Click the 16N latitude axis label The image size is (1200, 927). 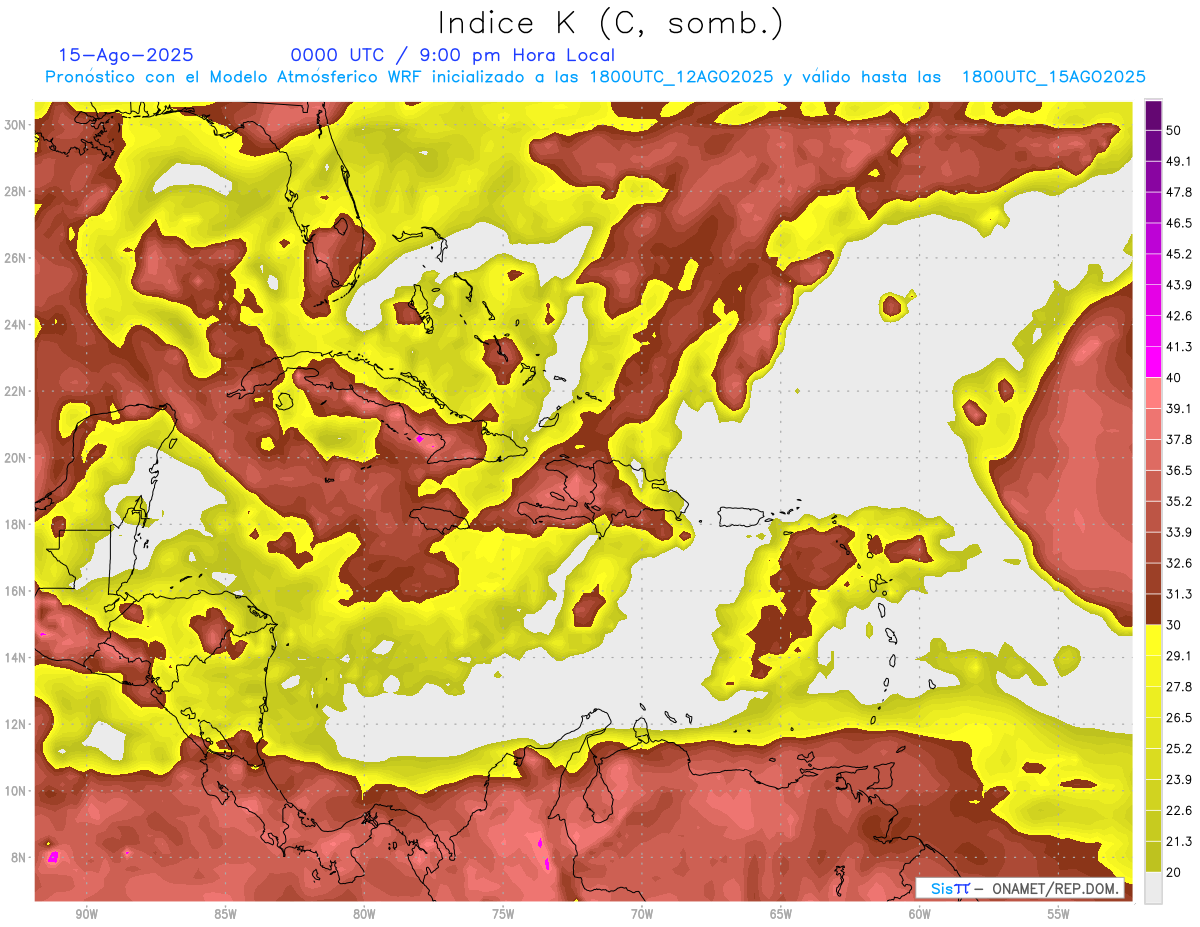click(x=15, y=591)
